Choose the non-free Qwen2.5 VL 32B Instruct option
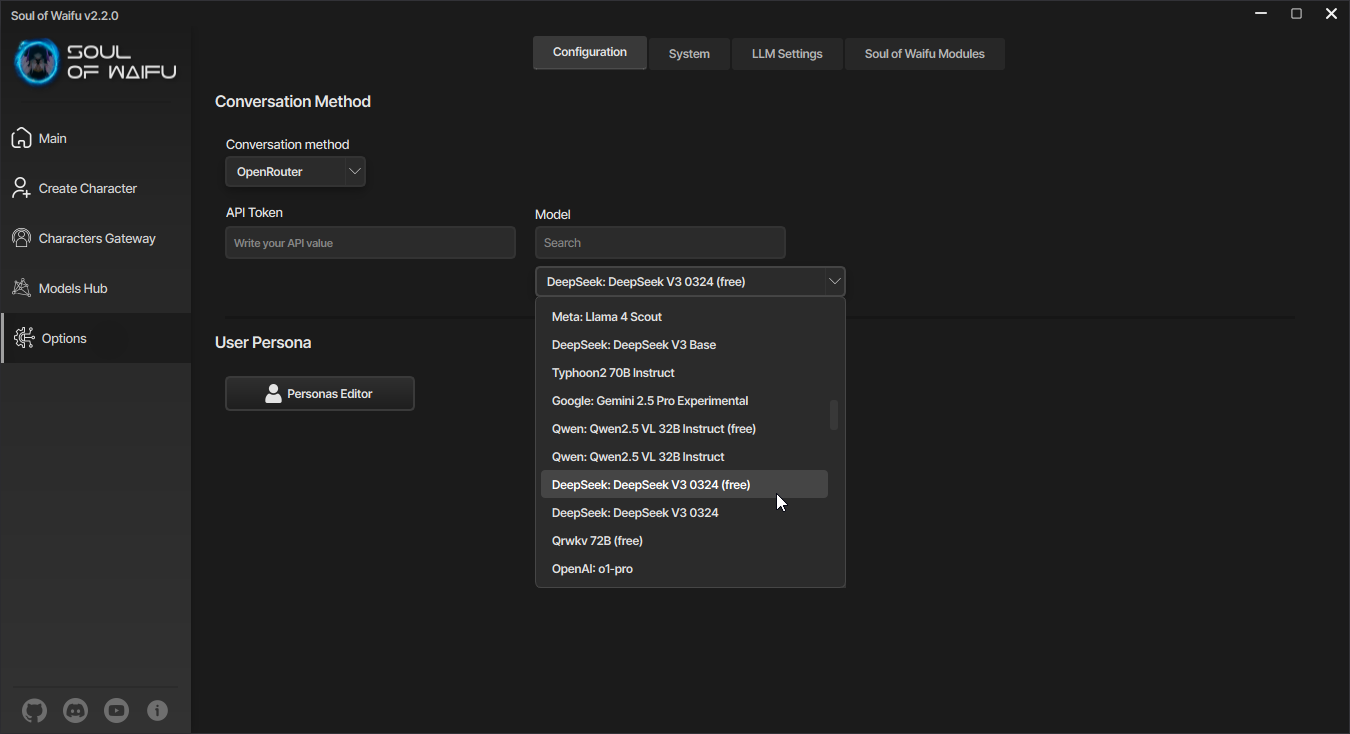Image resolution: width=1350 pixels, height=734 pixels. 684,457
